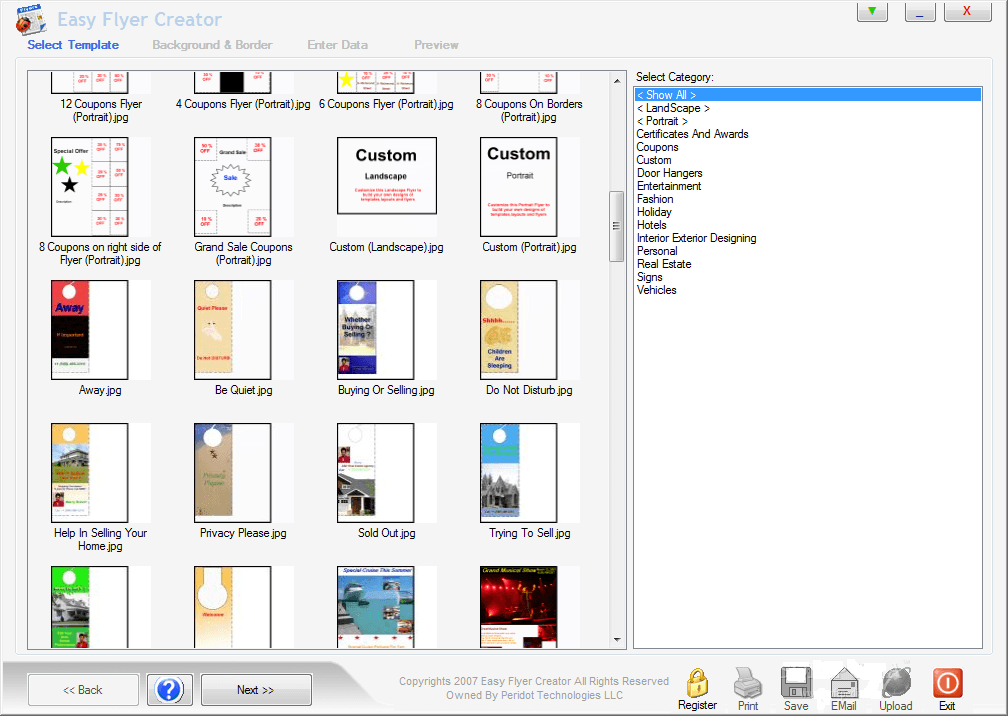Click the 6 Coupons Flyer (Portrait).jpg label
Screen dimensions: 1008x716
point(386,104)
